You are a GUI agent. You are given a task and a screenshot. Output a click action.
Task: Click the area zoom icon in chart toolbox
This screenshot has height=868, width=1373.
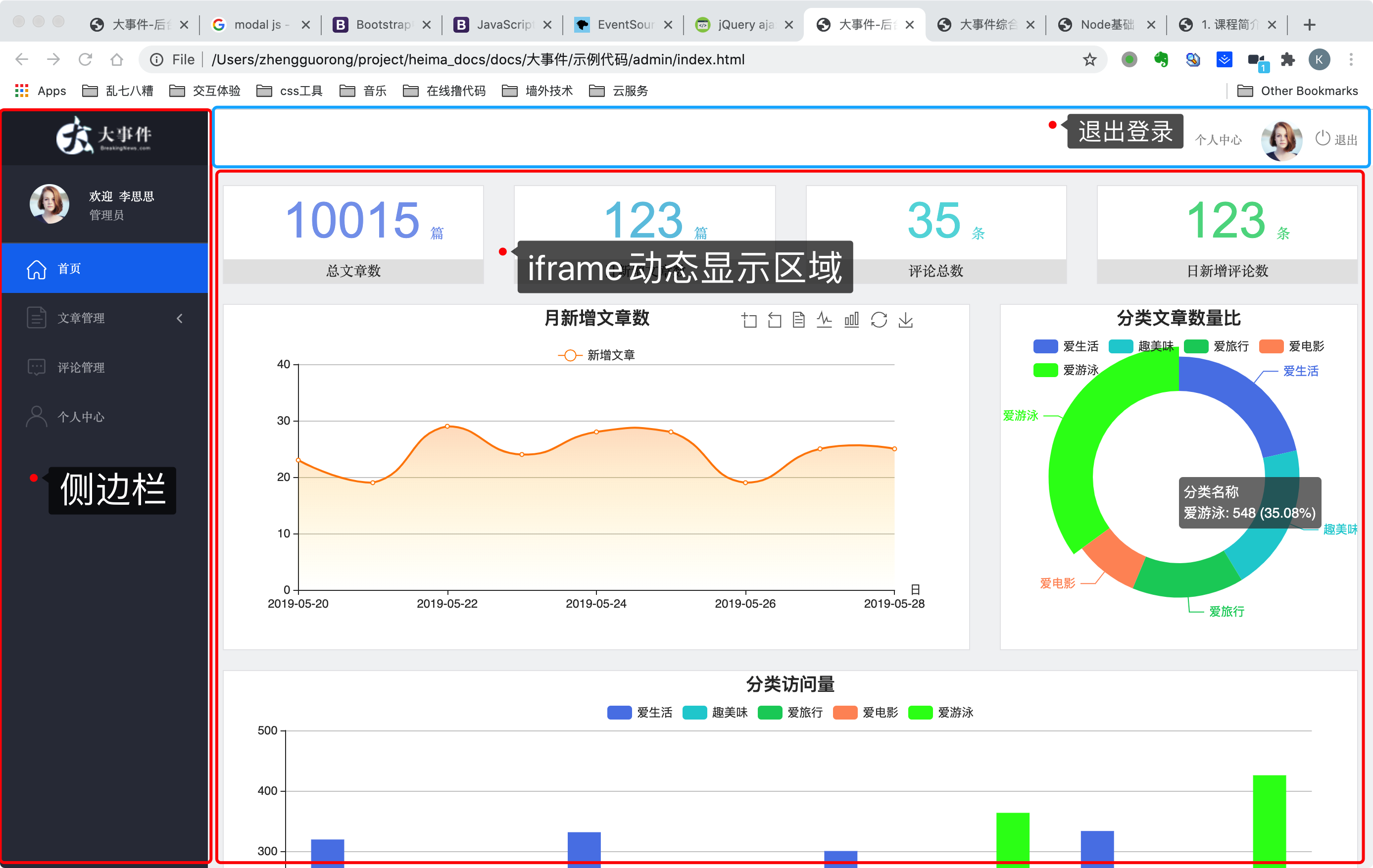[x=749, y=320]
